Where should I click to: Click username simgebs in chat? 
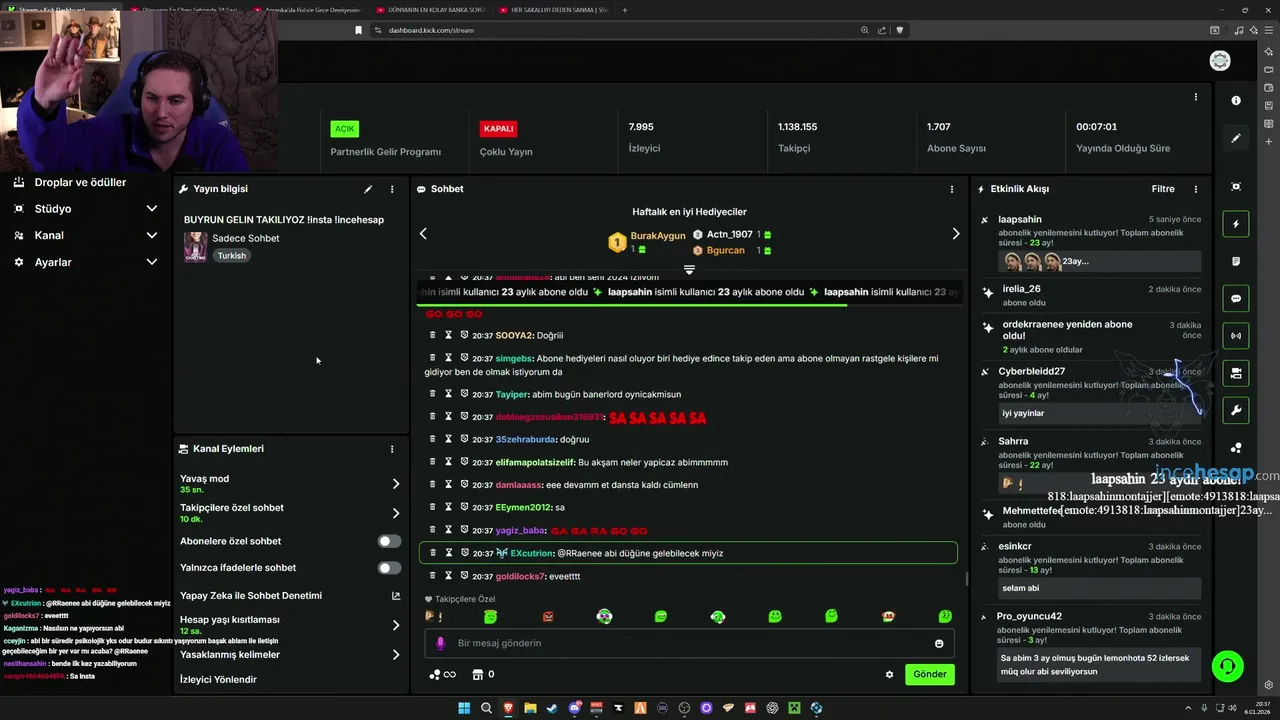(514, 358)
